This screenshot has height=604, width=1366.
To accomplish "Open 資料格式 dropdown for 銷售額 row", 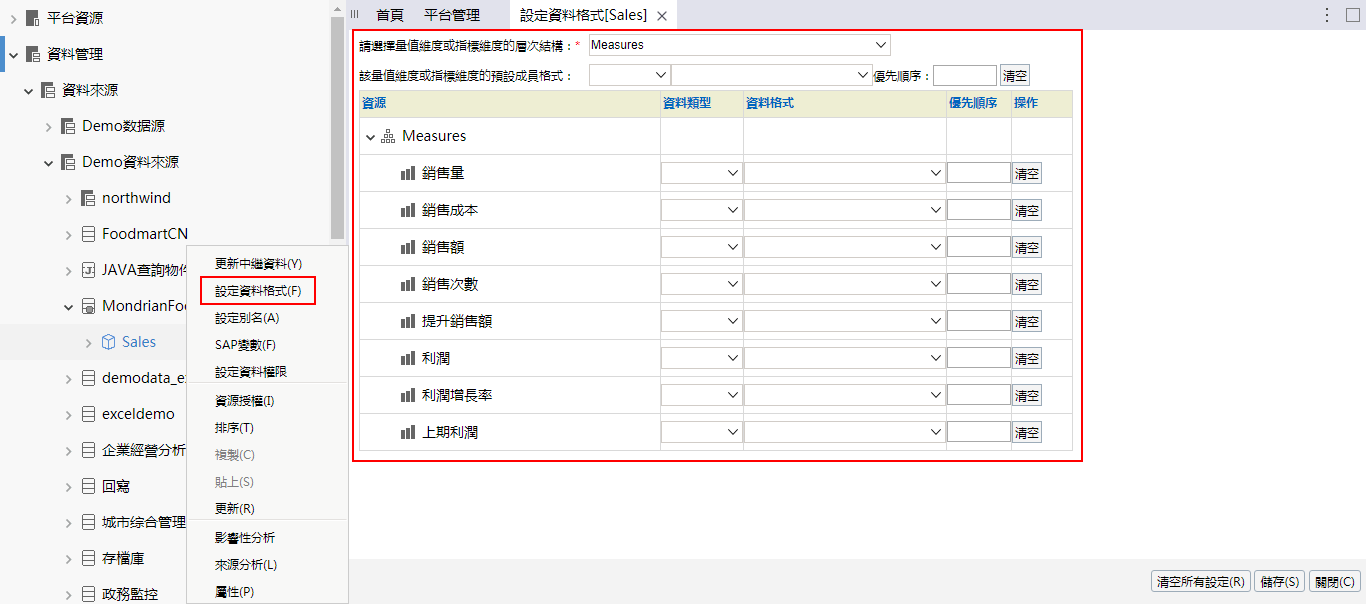I will (x=845, y=247).
